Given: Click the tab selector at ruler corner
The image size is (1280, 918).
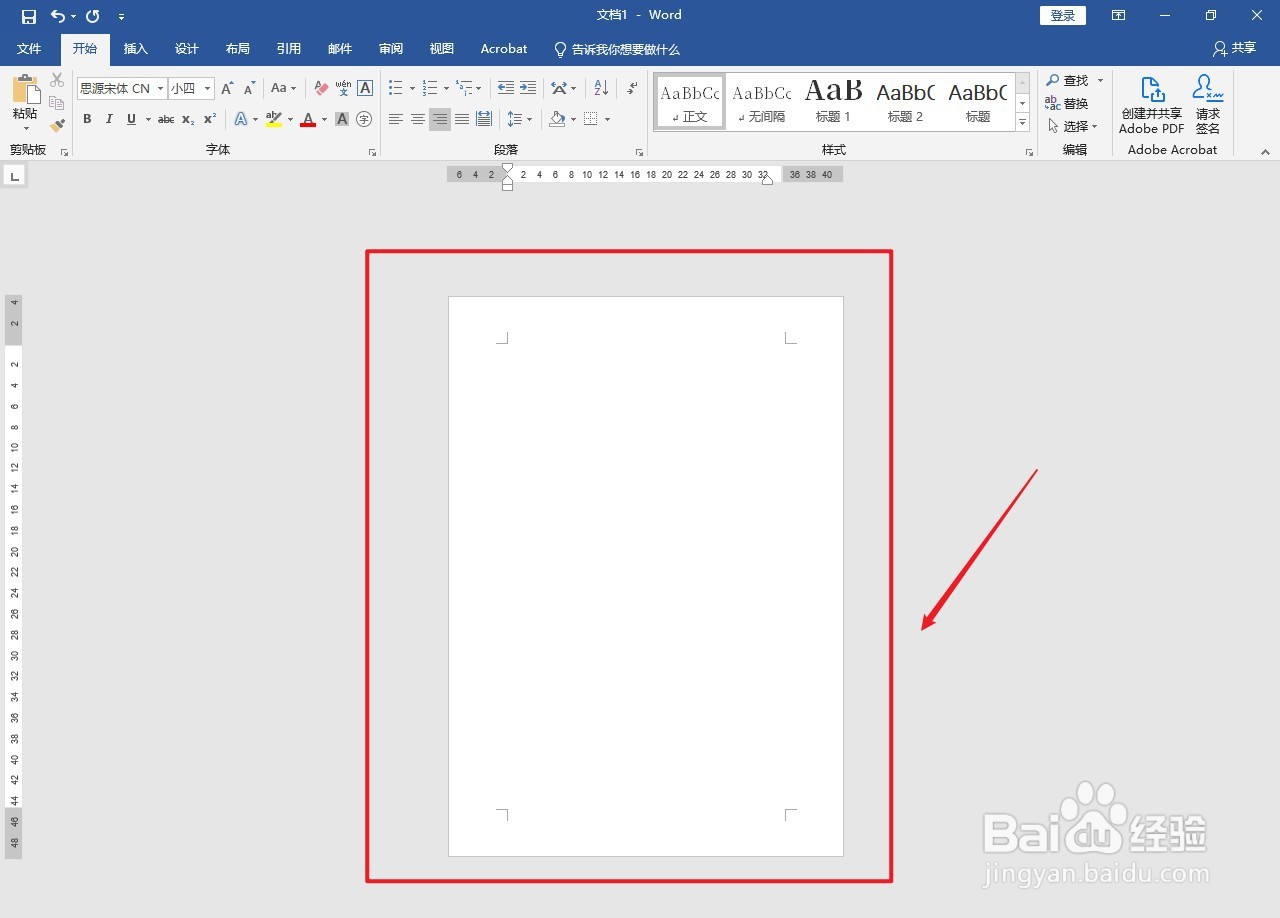Looking at the screenshot, I should tap(14, 177).
